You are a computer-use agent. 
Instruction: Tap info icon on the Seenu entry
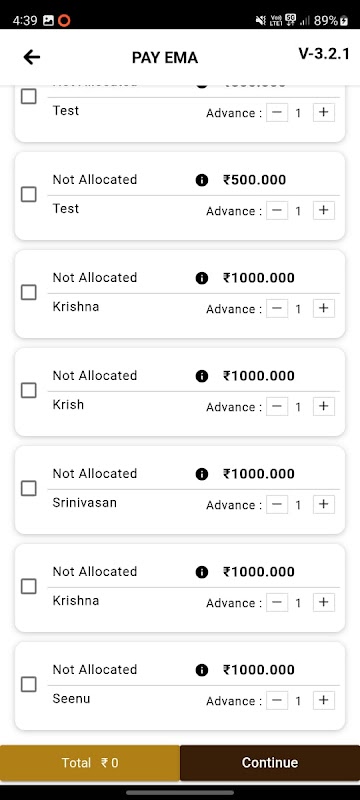[x=202, y=670]
